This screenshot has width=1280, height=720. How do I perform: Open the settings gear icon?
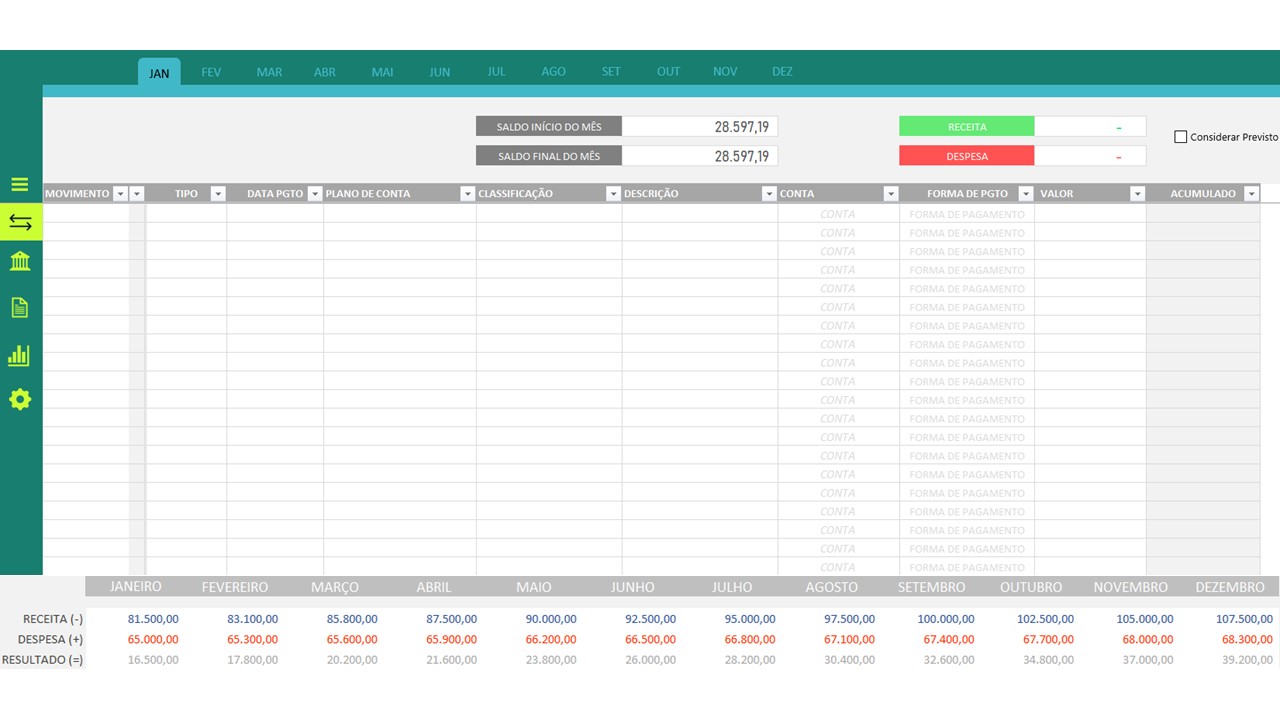pyautogui.click(x=20, y=400)
